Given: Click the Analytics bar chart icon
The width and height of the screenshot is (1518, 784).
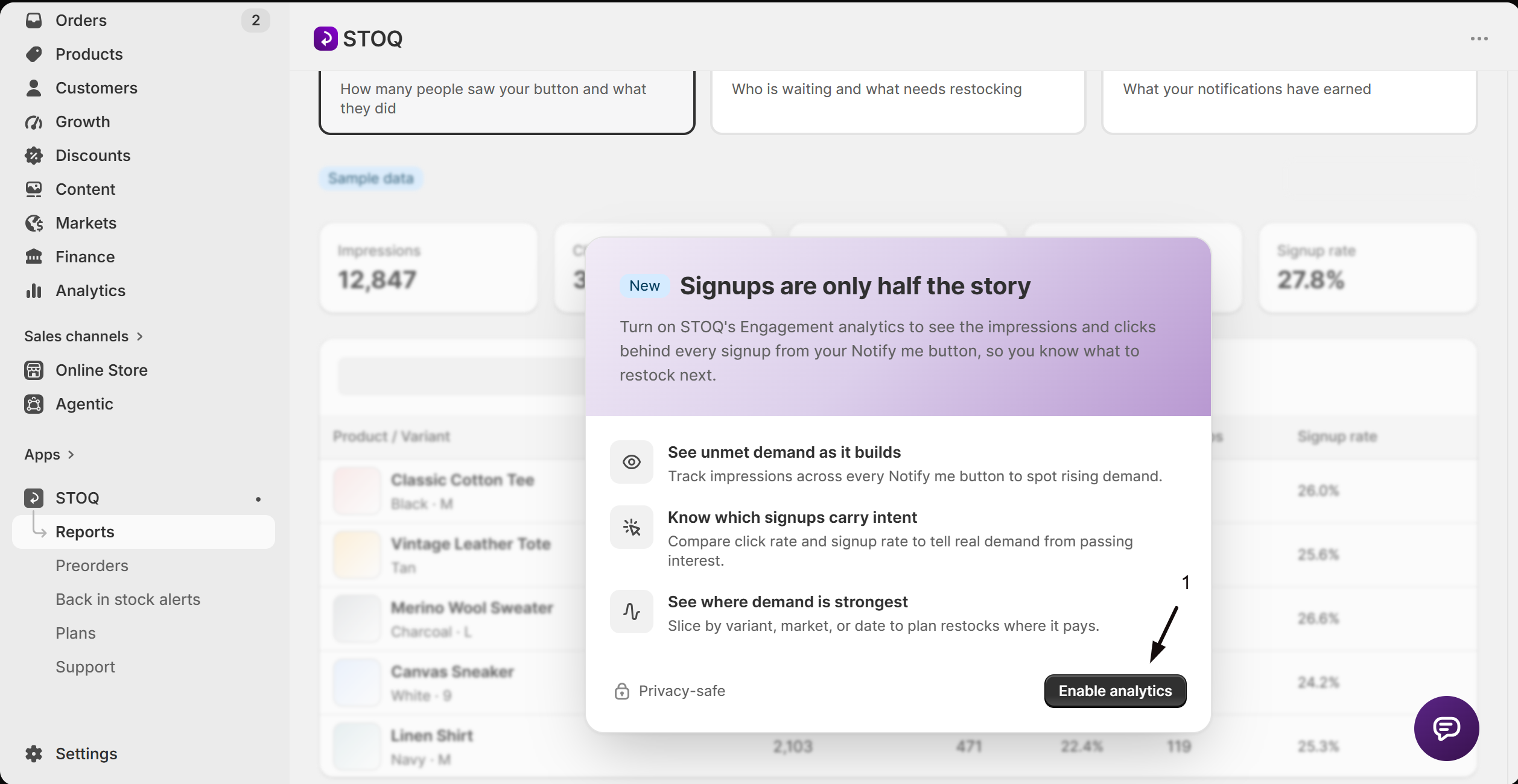Looking at the screenshot, I should [34, 291].
